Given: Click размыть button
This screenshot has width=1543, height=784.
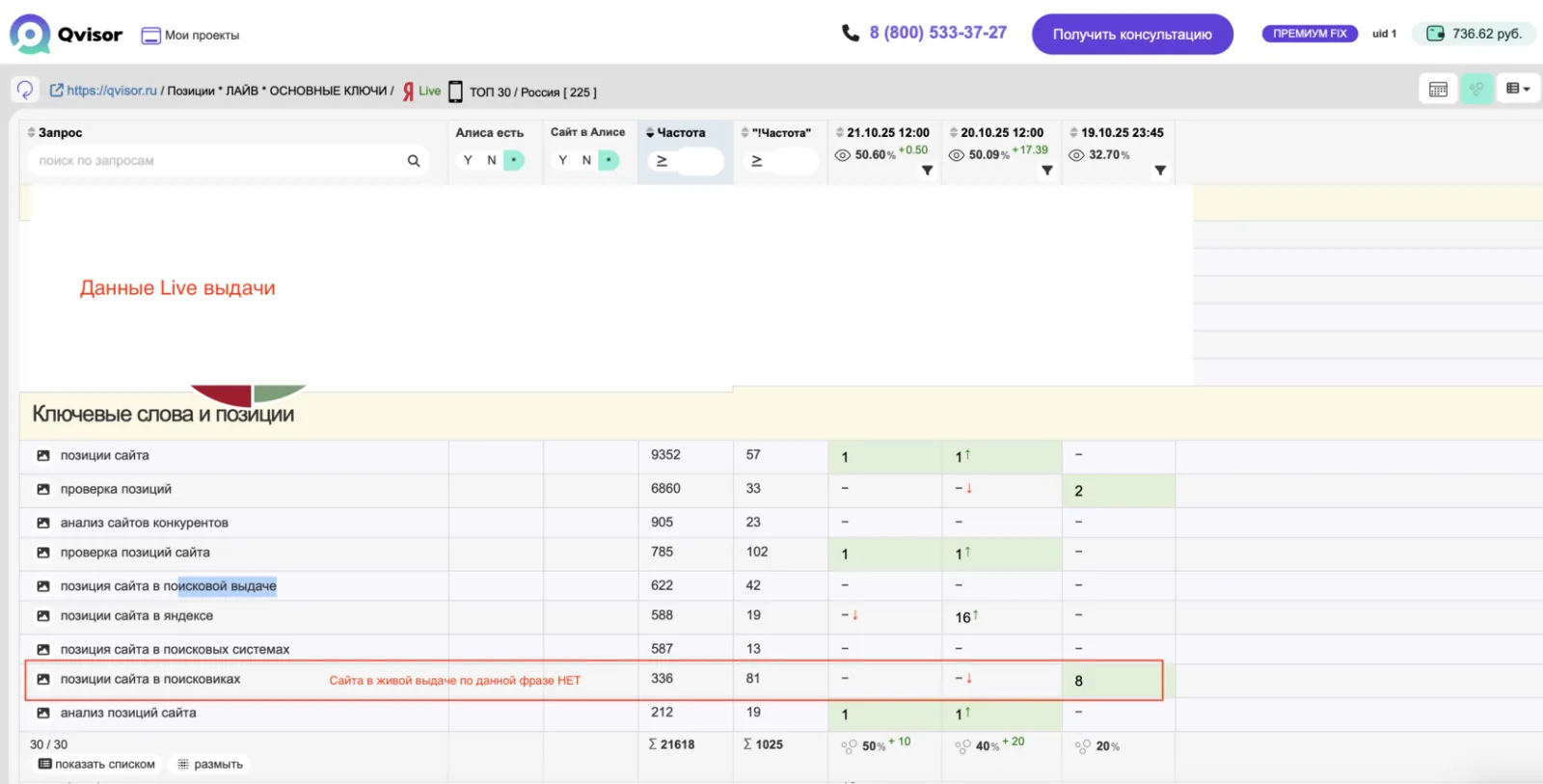Looking at the screenshot, I should tap(210, 764).
